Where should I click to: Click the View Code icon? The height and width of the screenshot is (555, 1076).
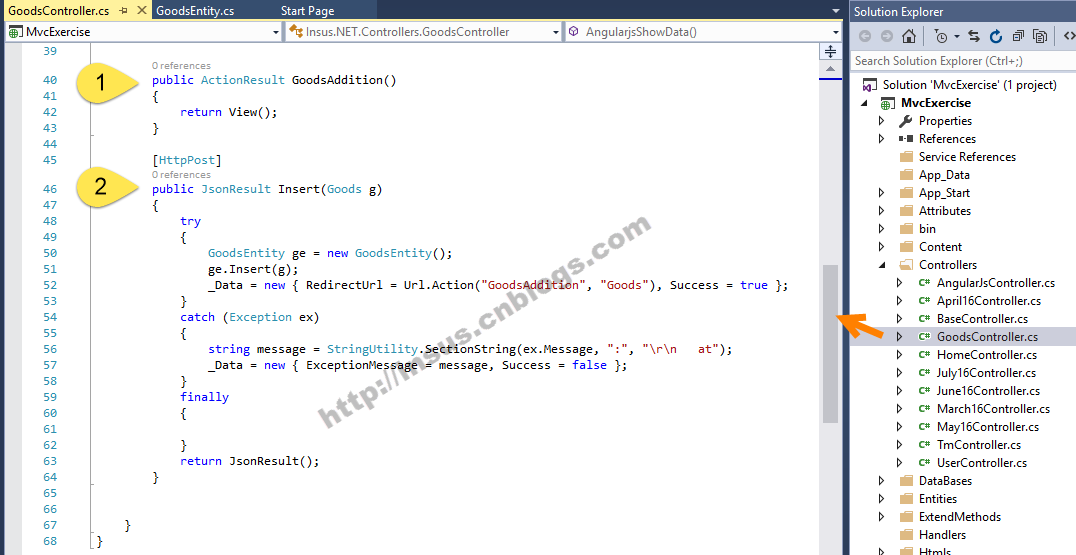[x=1069, y=36]
